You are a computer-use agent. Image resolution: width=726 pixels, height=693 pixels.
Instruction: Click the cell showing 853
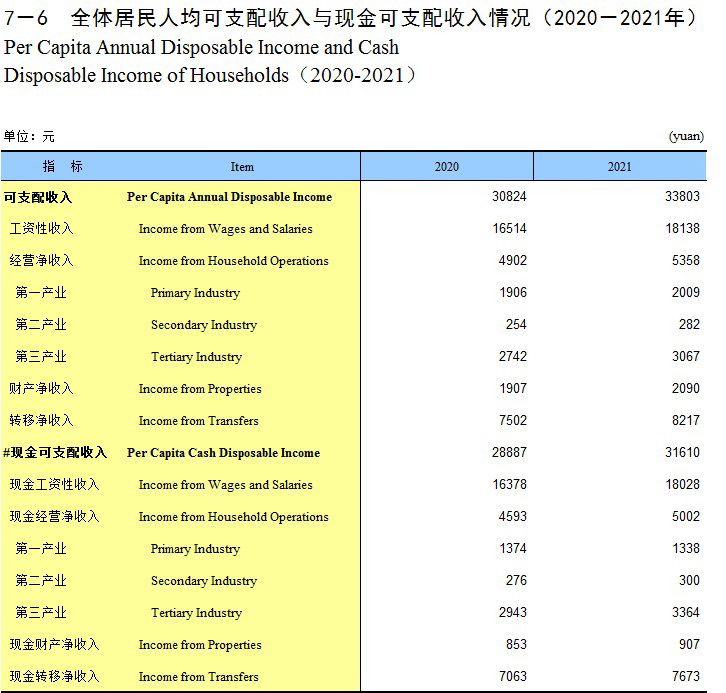[x=516, y=644]
